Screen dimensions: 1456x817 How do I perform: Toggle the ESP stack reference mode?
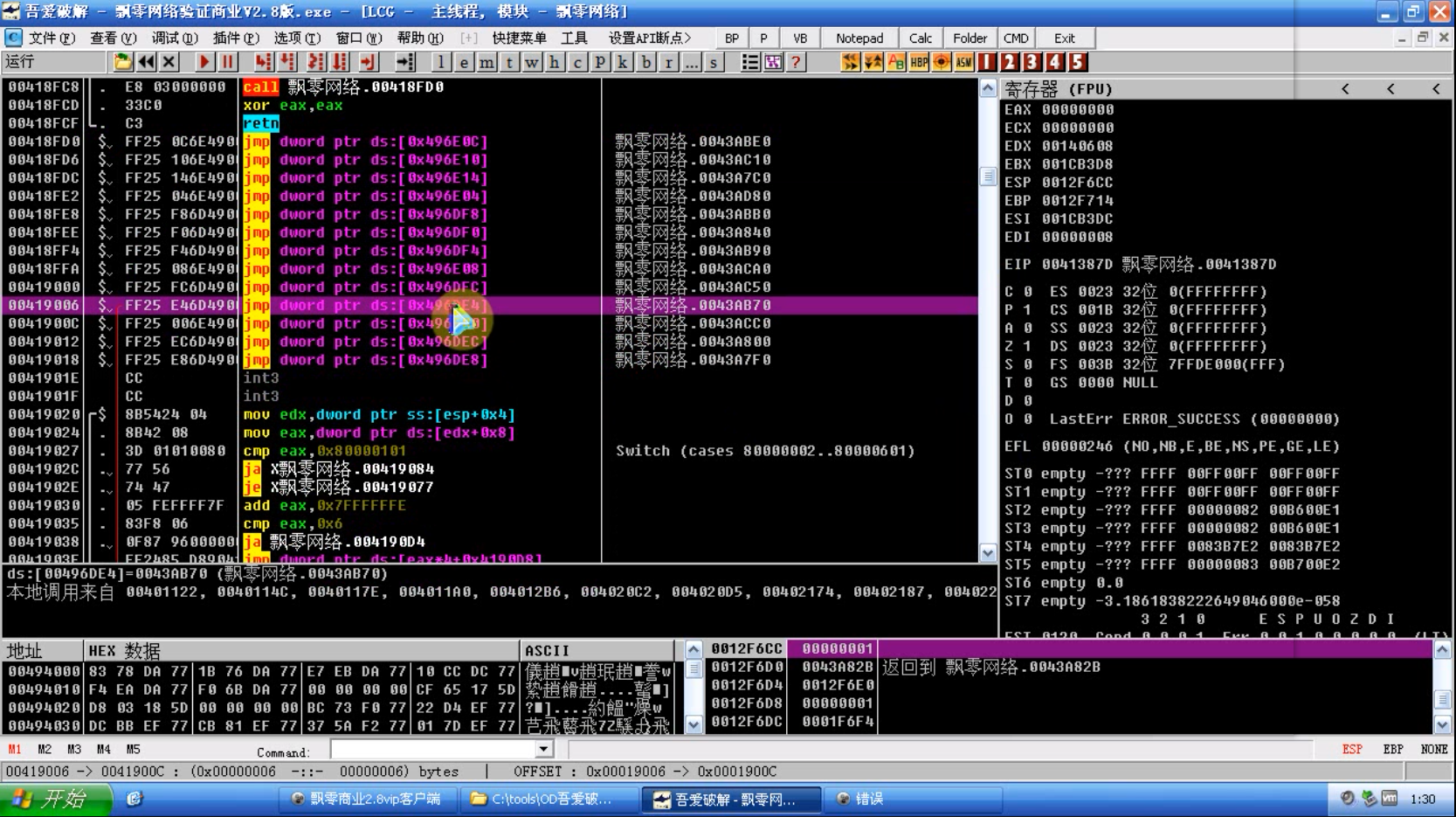(1352, 749)
